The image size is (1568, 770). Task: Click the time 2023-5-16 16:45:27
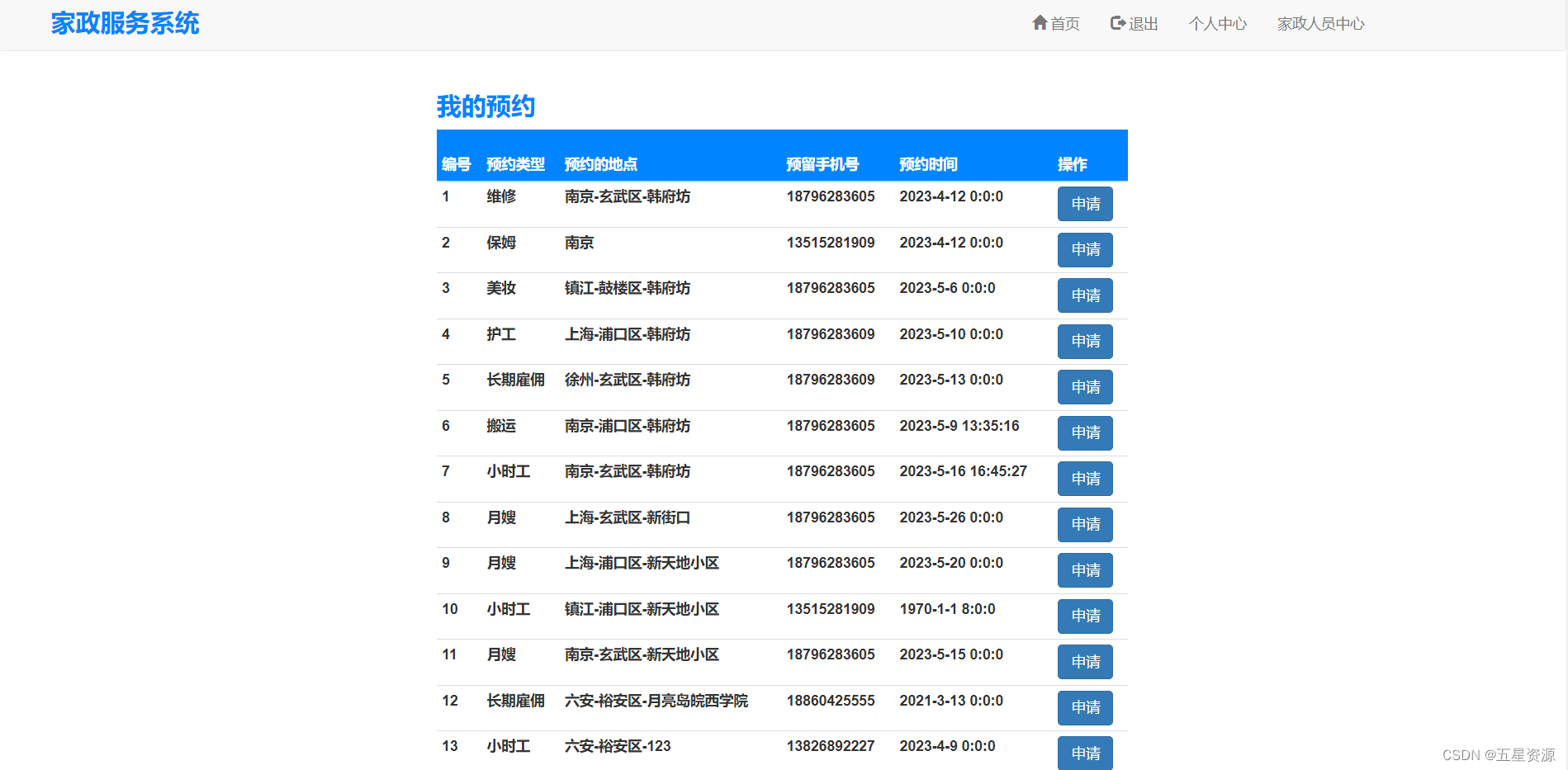[x=964, y=471]
